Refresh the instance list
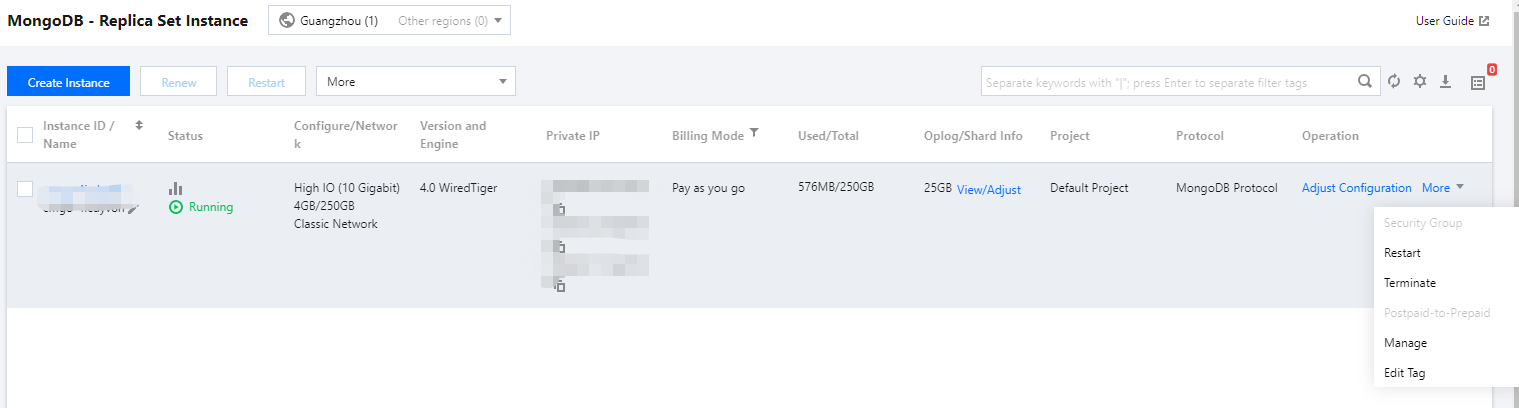1519x408 pixels. click(x=1394, y=82)
